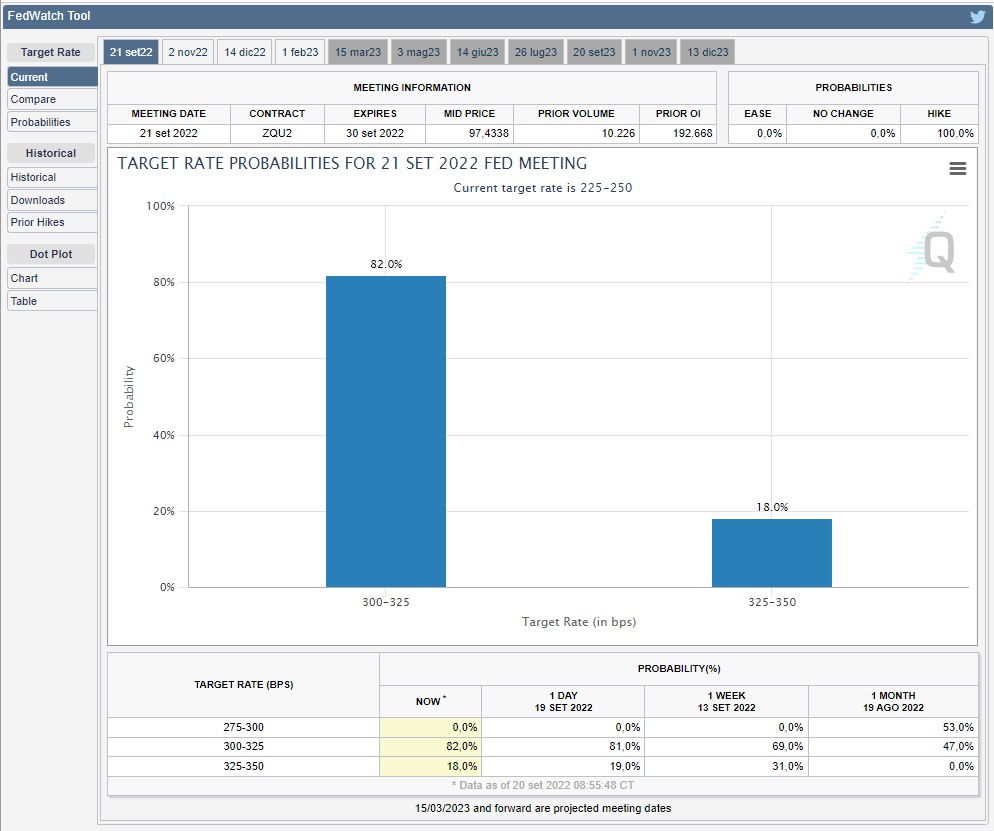Click the Current target rate subtitle
Viewport: 994px width, 831px height.
click(543, 188)
